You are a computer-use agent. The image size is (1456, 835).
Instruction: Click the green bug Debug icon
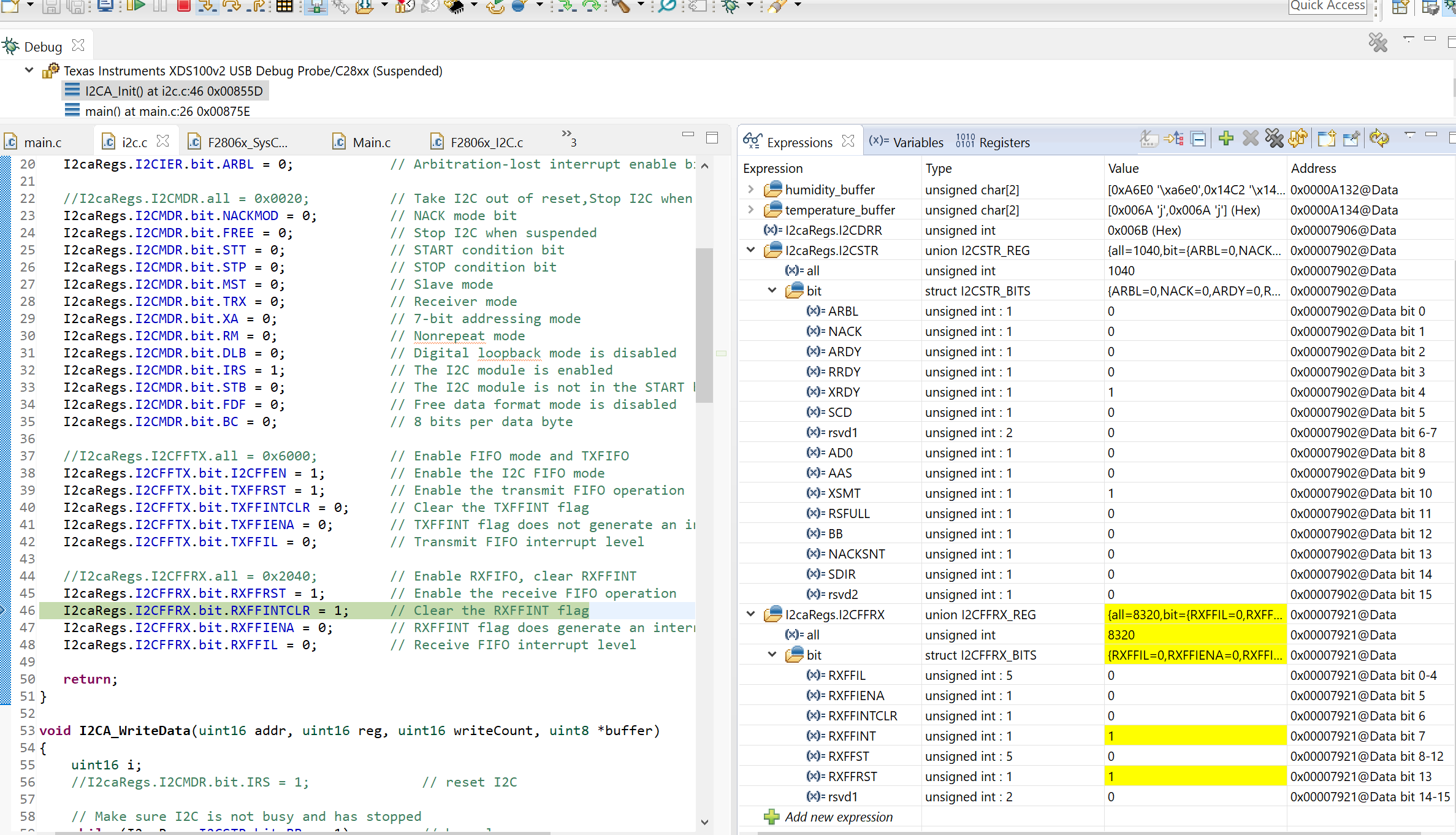(730, 6)
